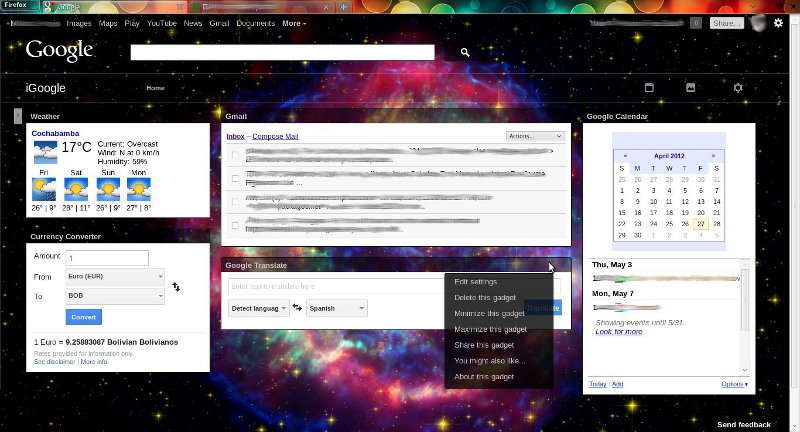Click the current weather overcast icon
800x432 pixels.
(x=45, y=151)
